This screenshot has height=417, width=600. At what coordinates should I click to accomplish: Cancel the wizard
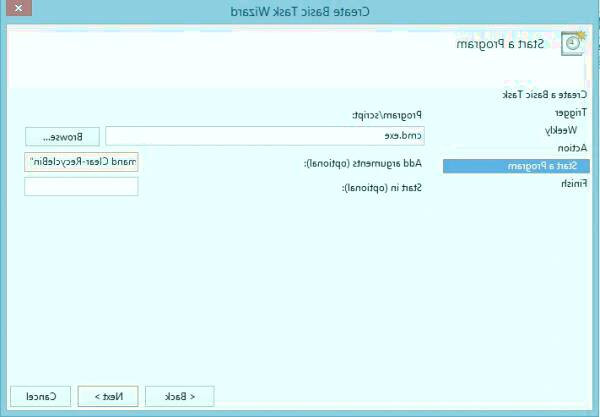point(41,396)
